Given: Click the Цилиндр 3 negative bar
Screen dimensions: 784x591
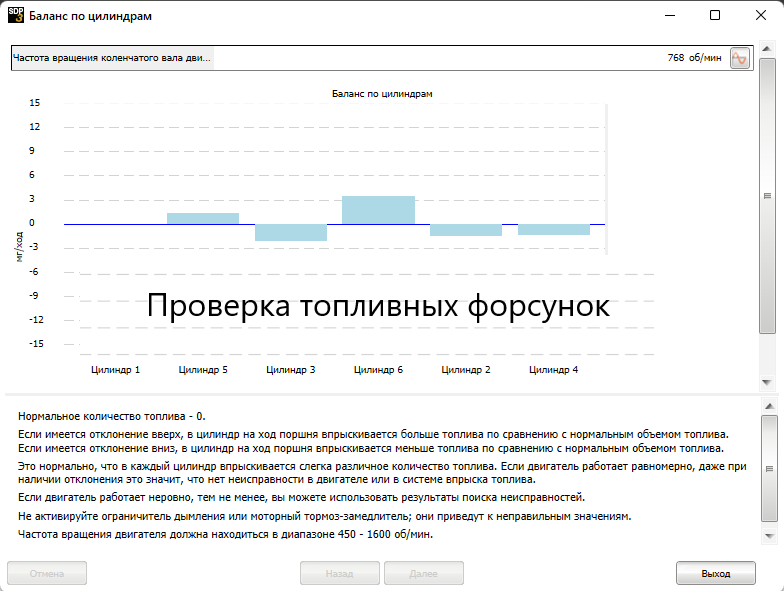Looking at the screenshot, I should 291,232.
